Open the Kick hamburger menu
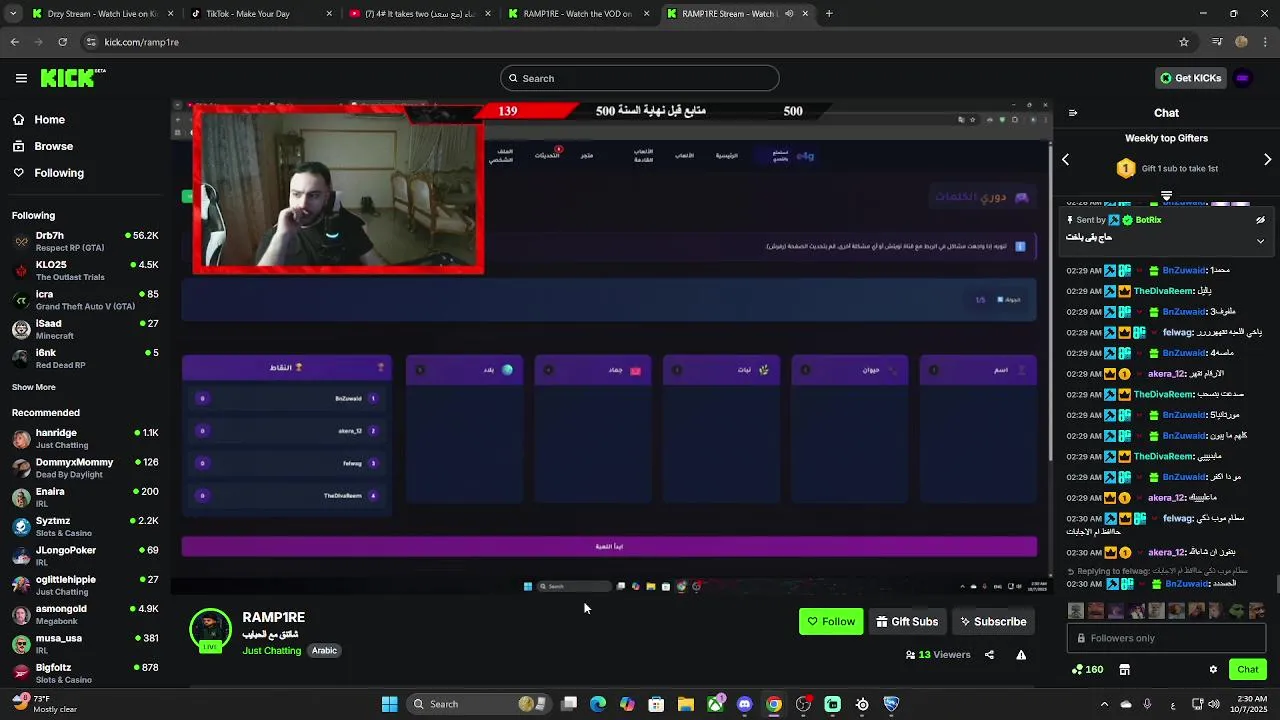Image resolution: width=1280 pixels, height=720 pixels. click(x=21, y=78)
